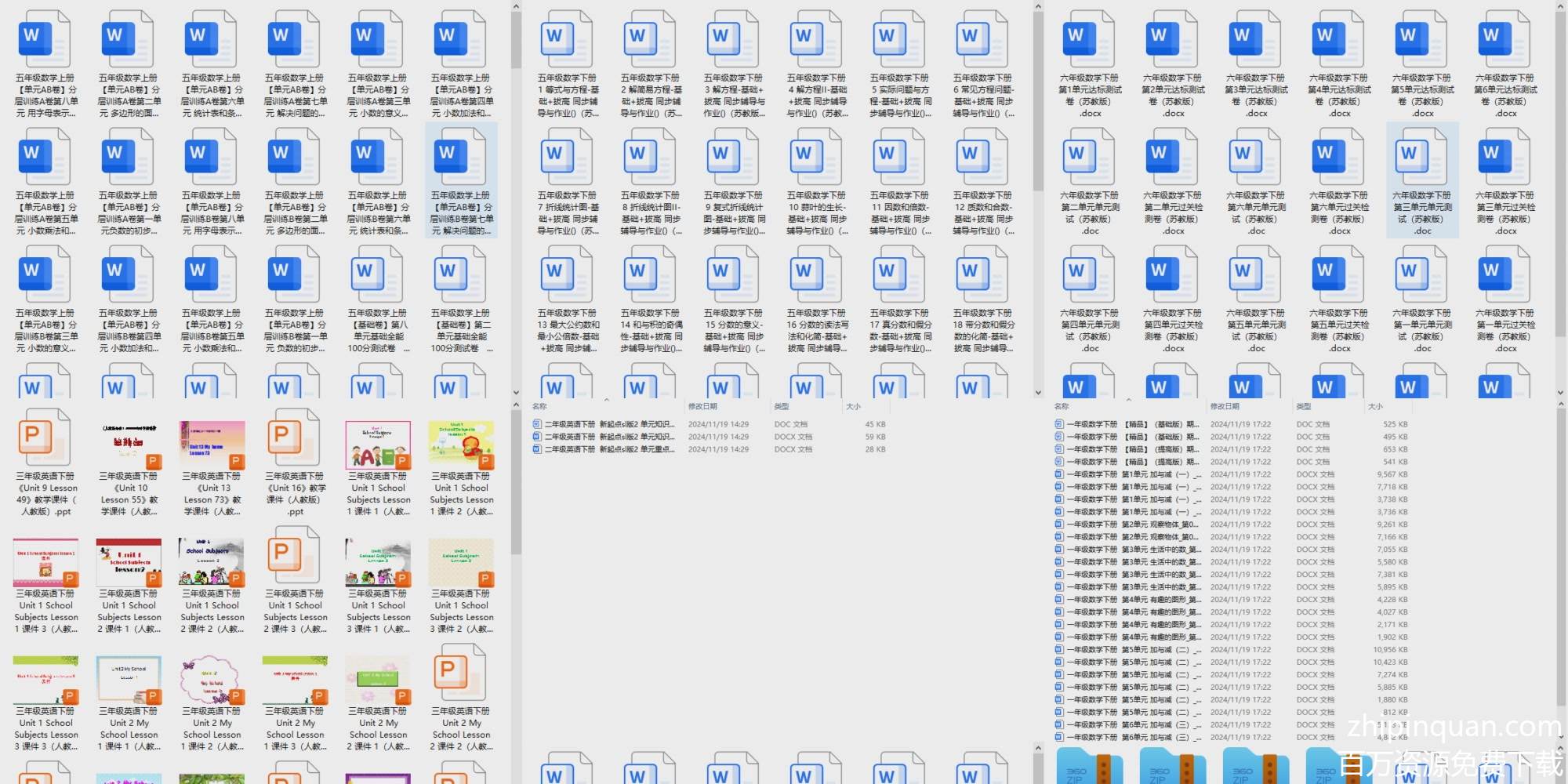Screen dimensions: 1568x784
Task: Select the leftmost 360 ZIP archive icon
Action: (x=1090, y=767)
